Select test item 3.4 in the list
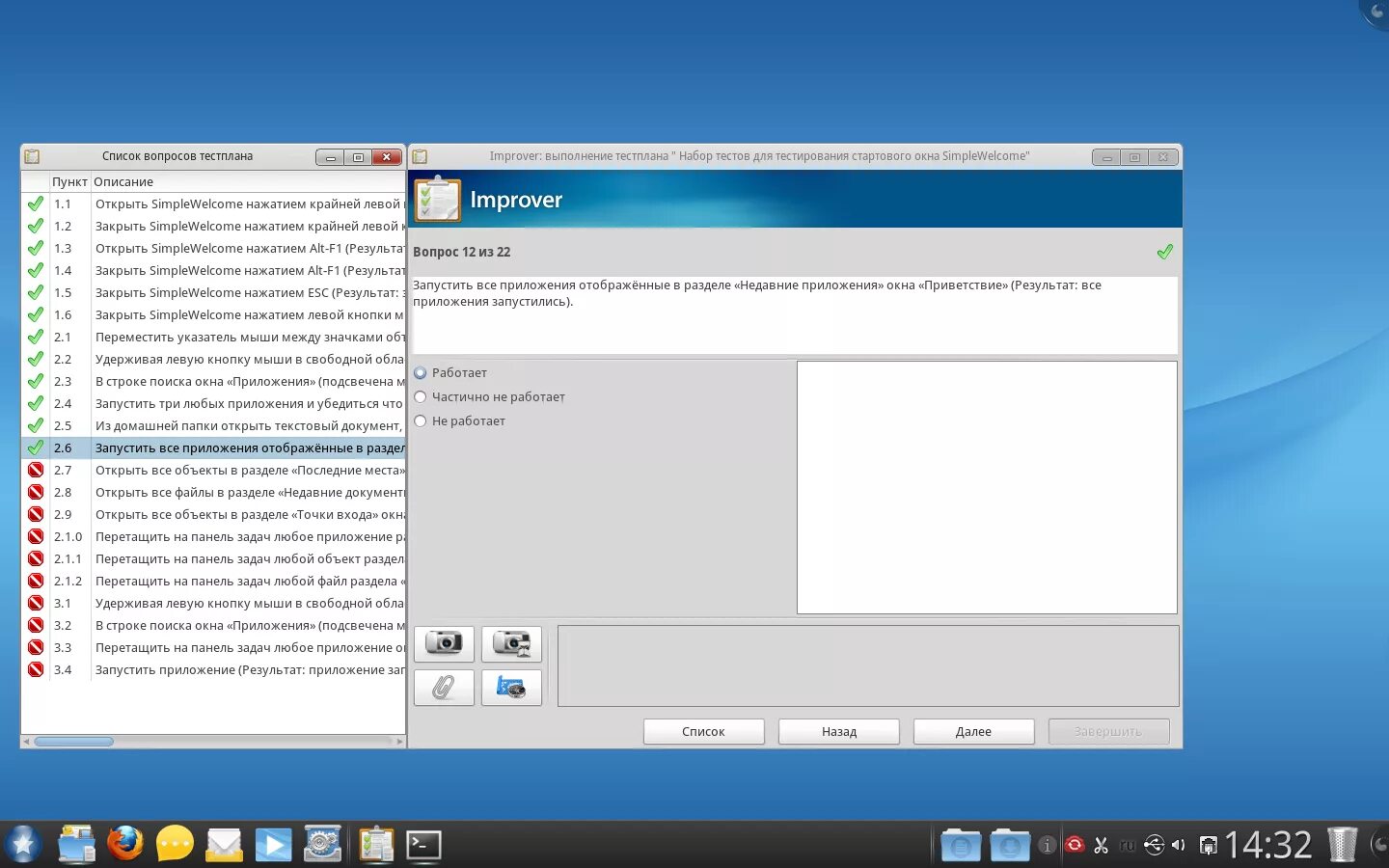 point(213,670)
